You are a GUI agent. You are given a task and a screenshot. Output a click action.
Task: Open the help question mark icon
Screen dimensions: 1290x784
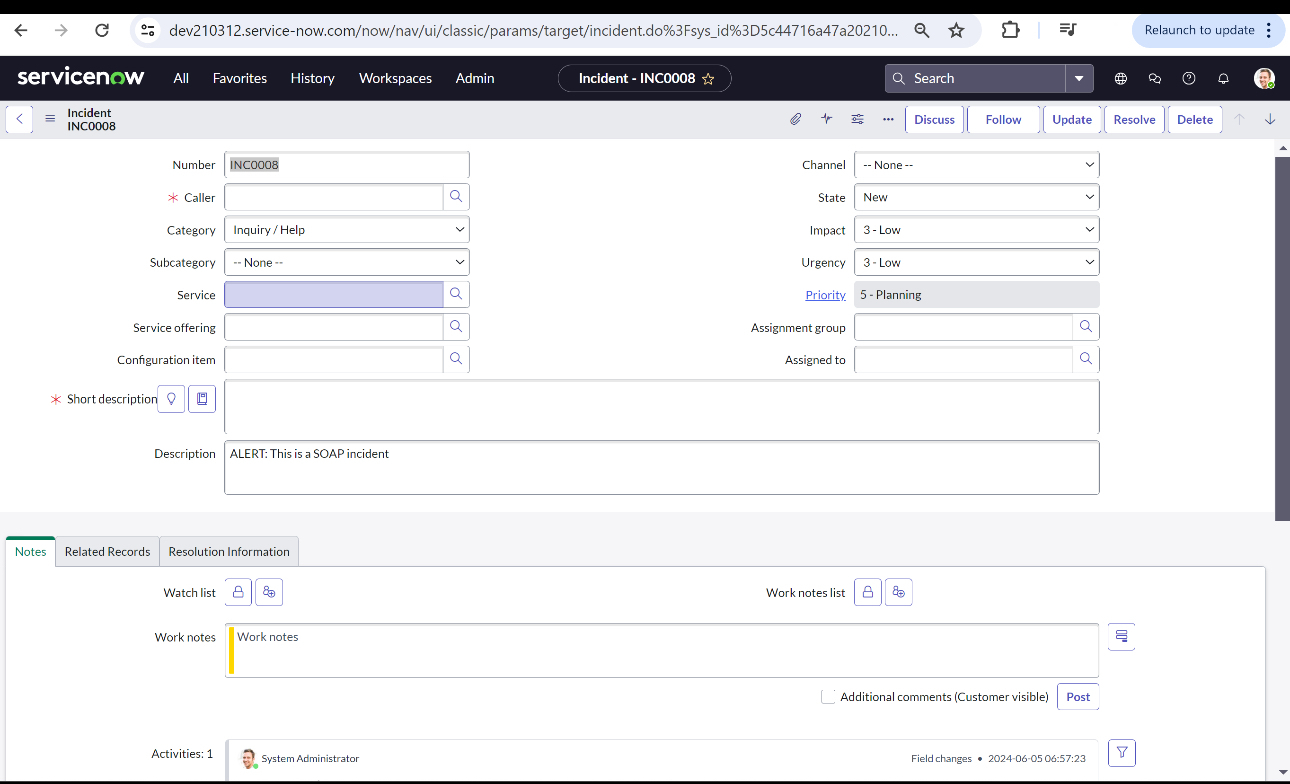click(1188, 78)
